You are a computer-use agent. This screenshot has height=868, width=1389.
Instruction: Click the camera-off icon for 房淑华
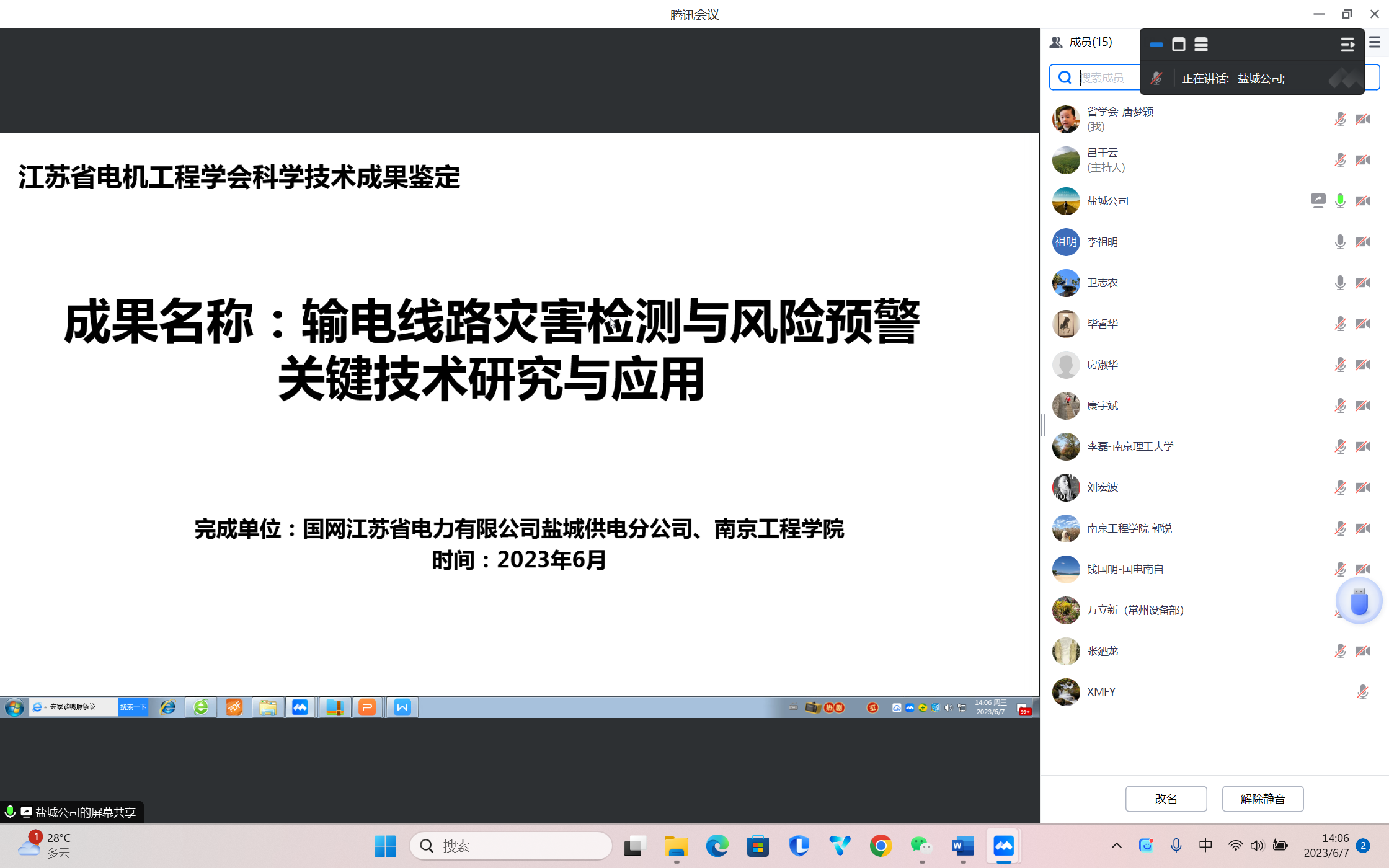[1363, 365]
